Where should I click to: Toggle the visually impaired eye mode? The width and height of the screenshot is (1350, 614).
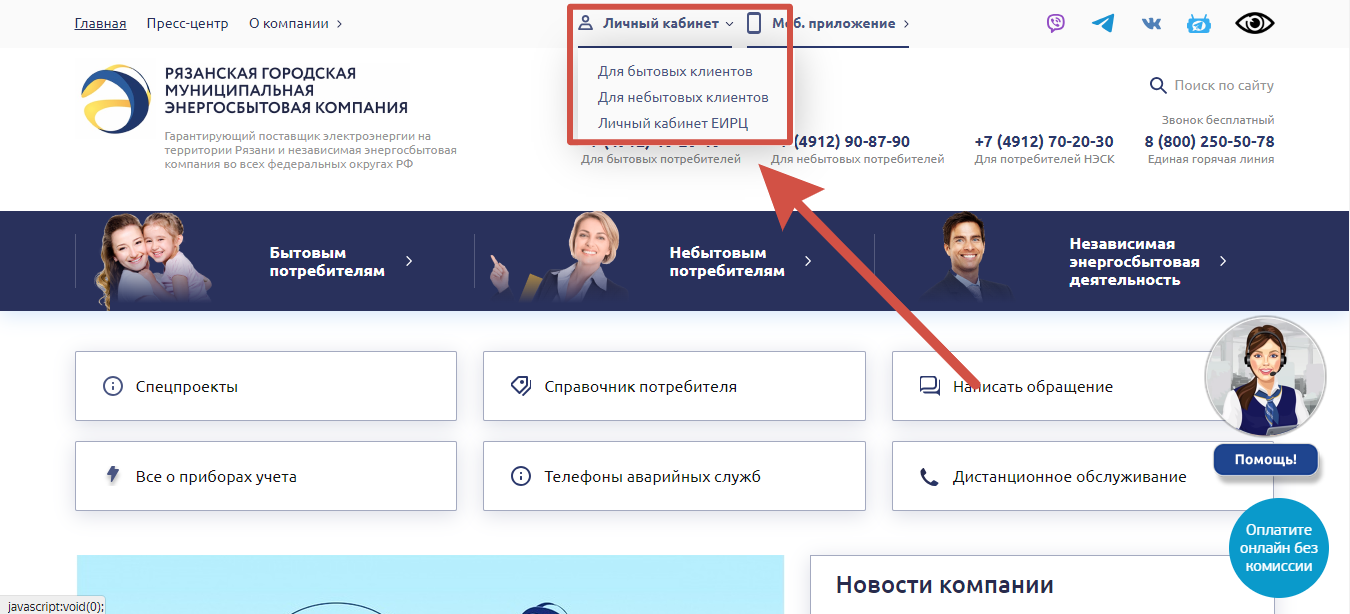pyautogui.click(x=1254, y=23)
